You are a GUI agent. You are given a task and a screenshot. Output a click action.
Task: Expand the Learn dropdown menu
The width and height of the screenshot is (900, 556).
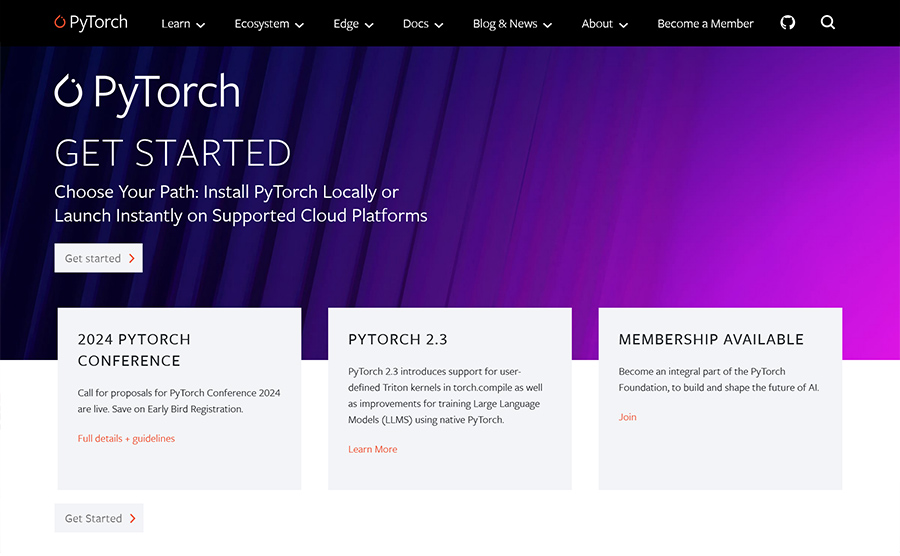coord(183,24)
